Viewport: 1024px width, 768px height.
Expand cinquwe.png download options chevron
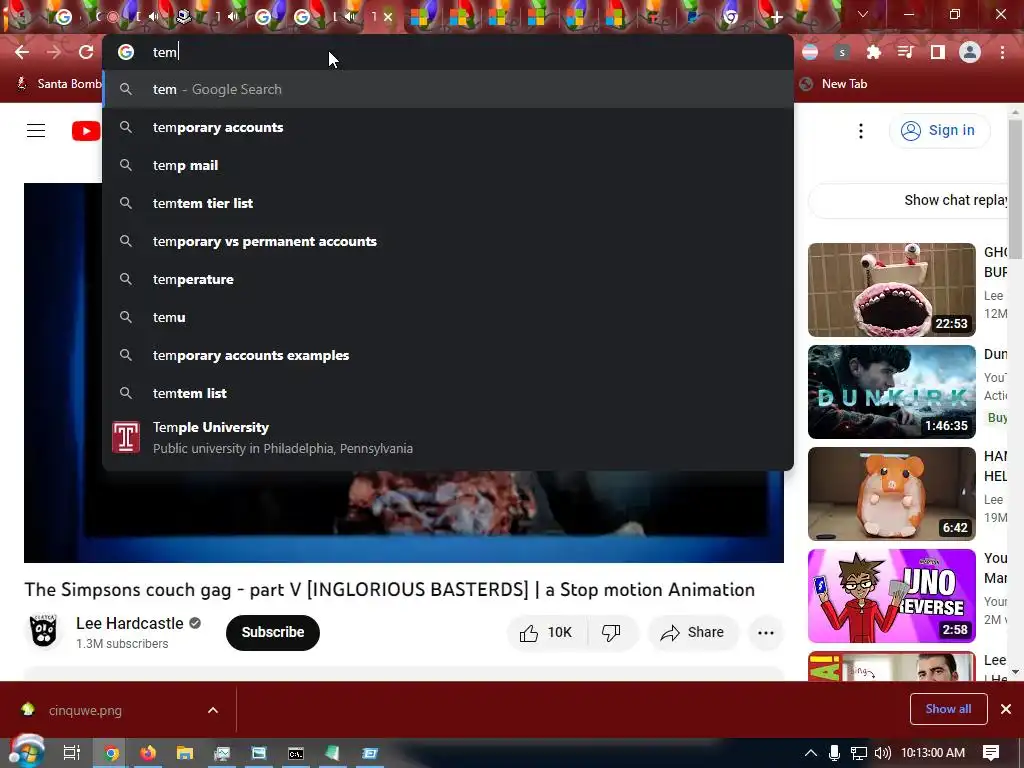pos(213,710)
